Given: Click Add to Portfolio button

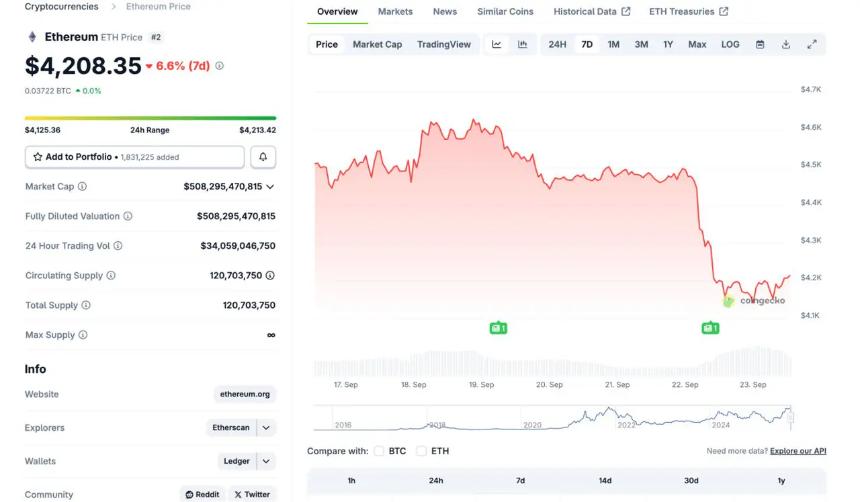Looking at the screenshot, I should click(134, 157).
